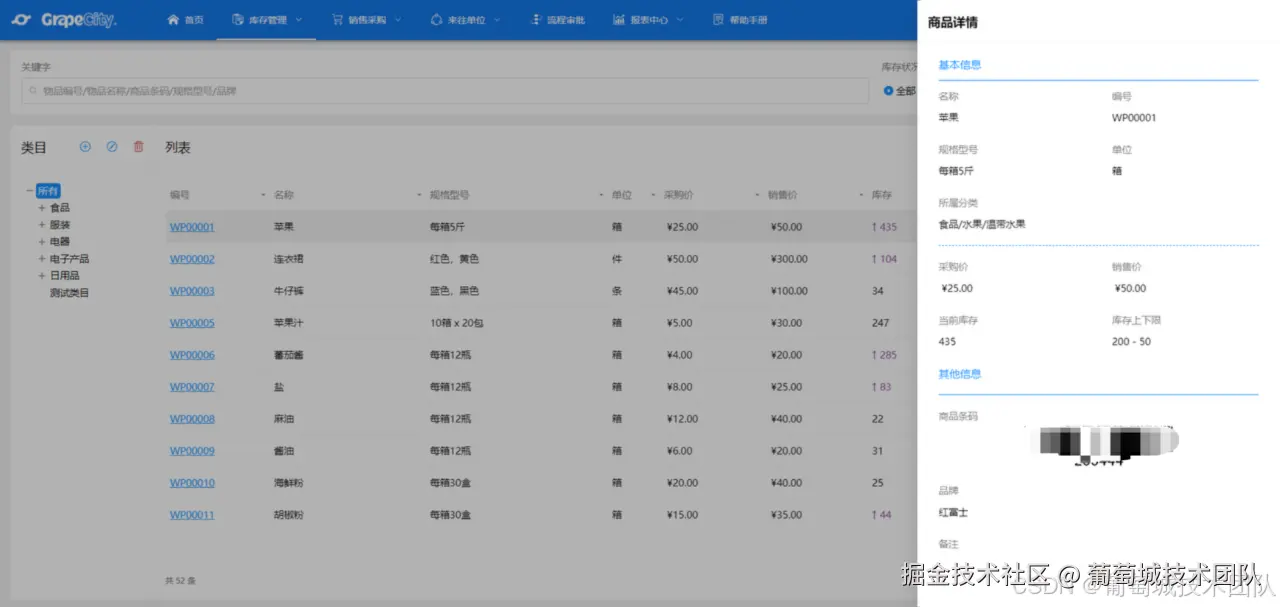
Task: Open product link WP00006
Action: (x=192, y=355)
